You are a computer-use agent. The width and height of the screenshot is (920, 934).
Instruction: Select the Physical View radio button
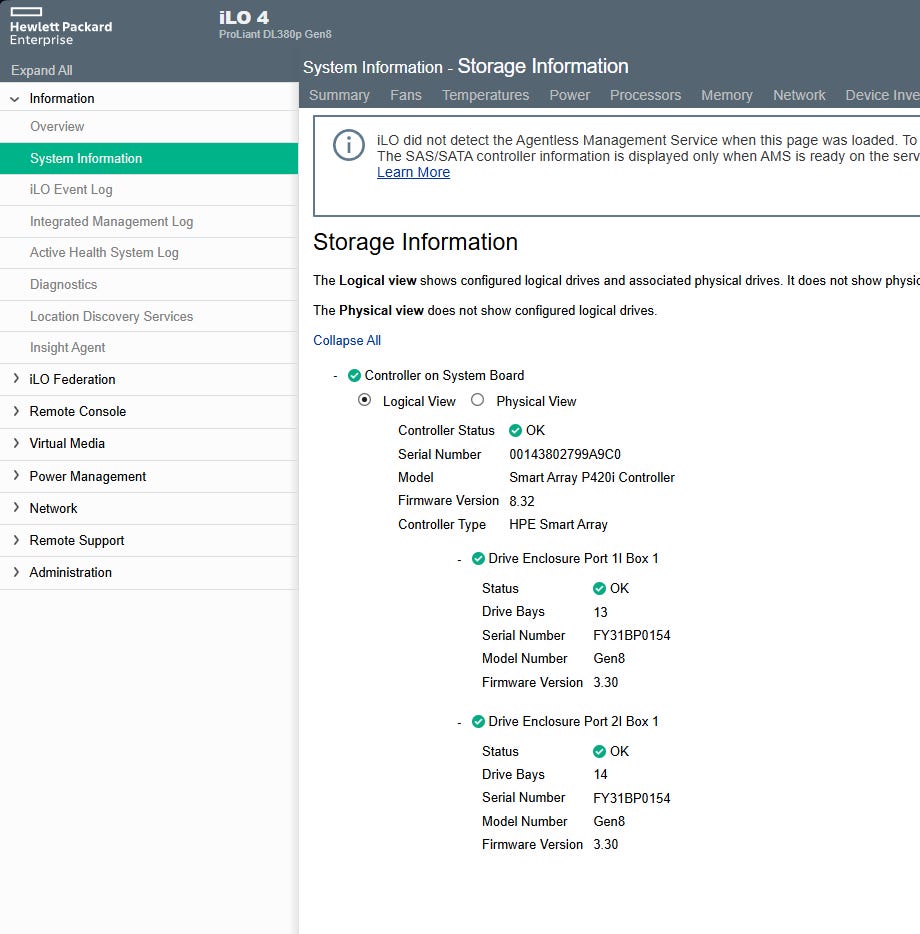477,400
